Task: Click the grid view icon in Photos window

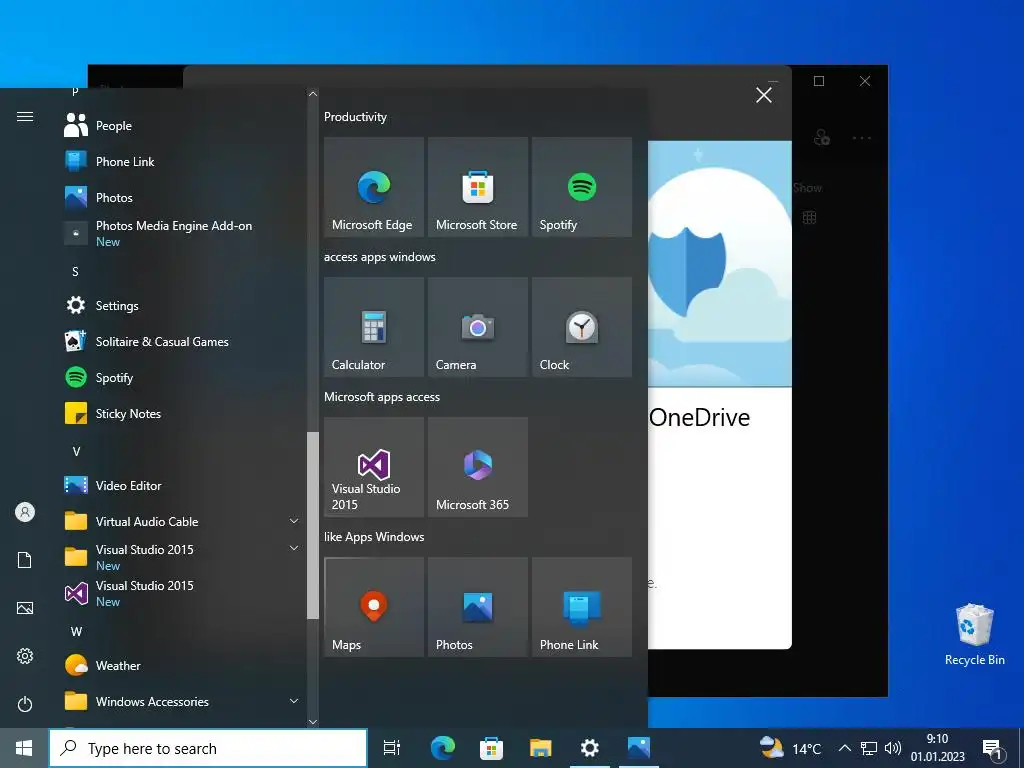Action: [809, 217]
